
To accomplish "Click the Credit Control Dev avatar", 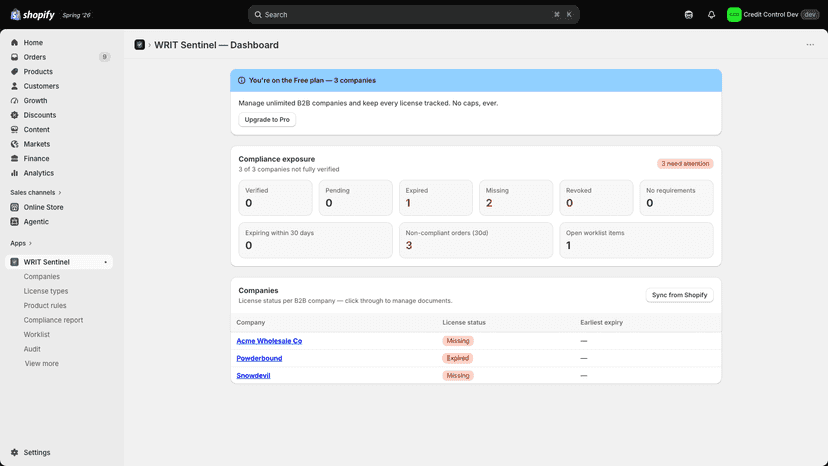I will pos(734,15).
